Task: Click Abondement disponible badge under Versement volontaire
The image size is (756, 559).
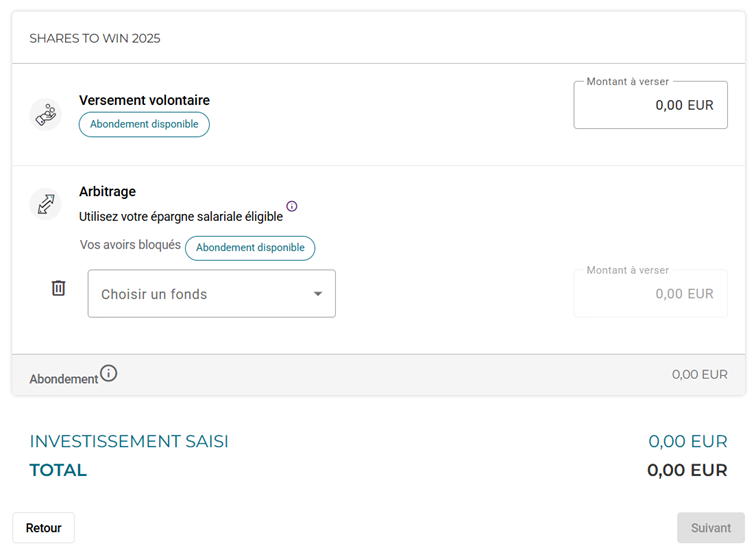Action: (x=144, y=124)
